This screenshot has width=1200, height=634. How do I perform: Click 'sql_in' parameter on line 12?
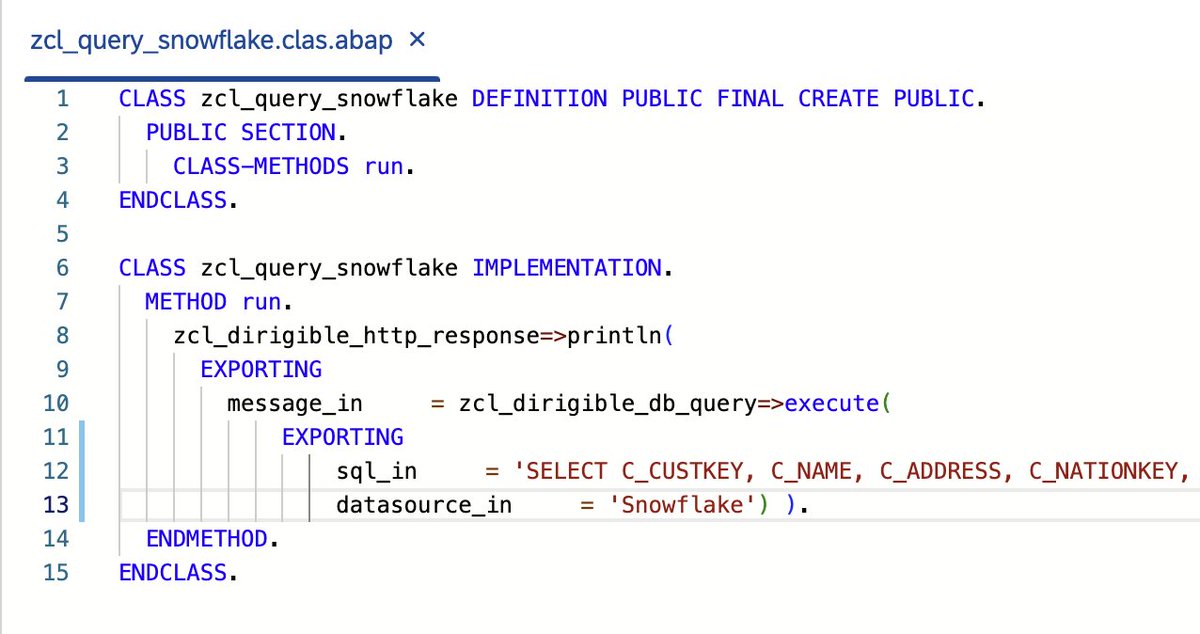pos(377,471)
